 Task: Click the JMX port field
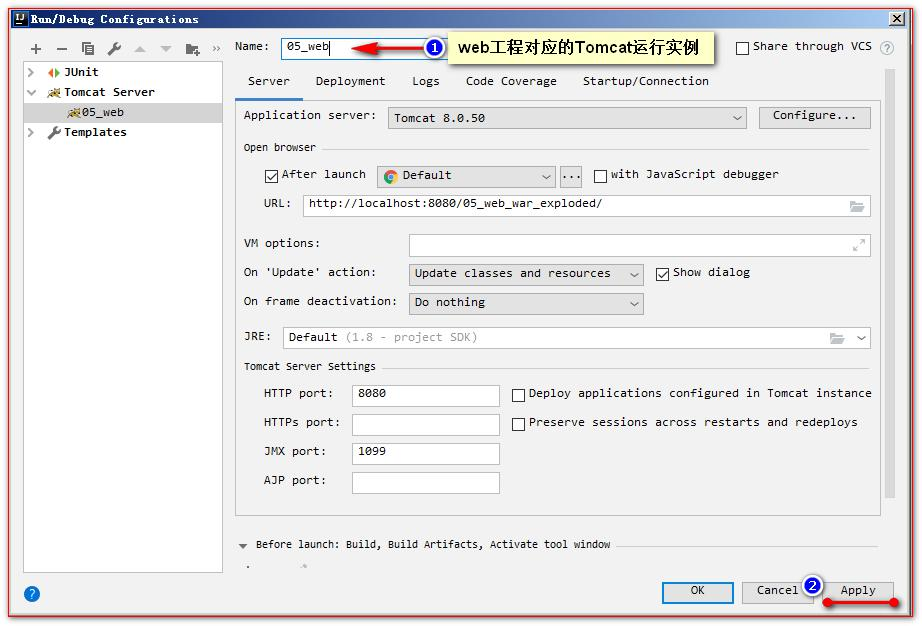click(x=426, y=453)
